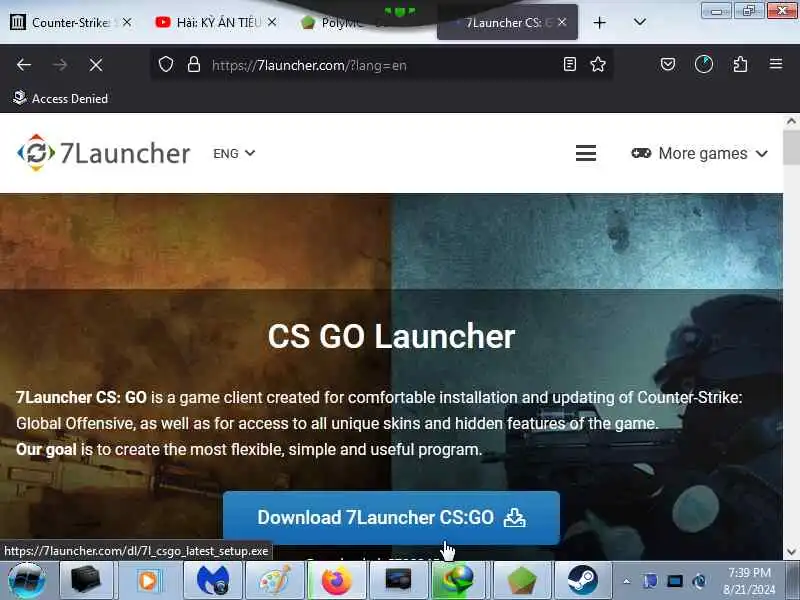The height and width of the screenshot is (600, 800).
Task: Open the tracking protection shield icon
Action: pyautogui.click(x=166, y=65)
